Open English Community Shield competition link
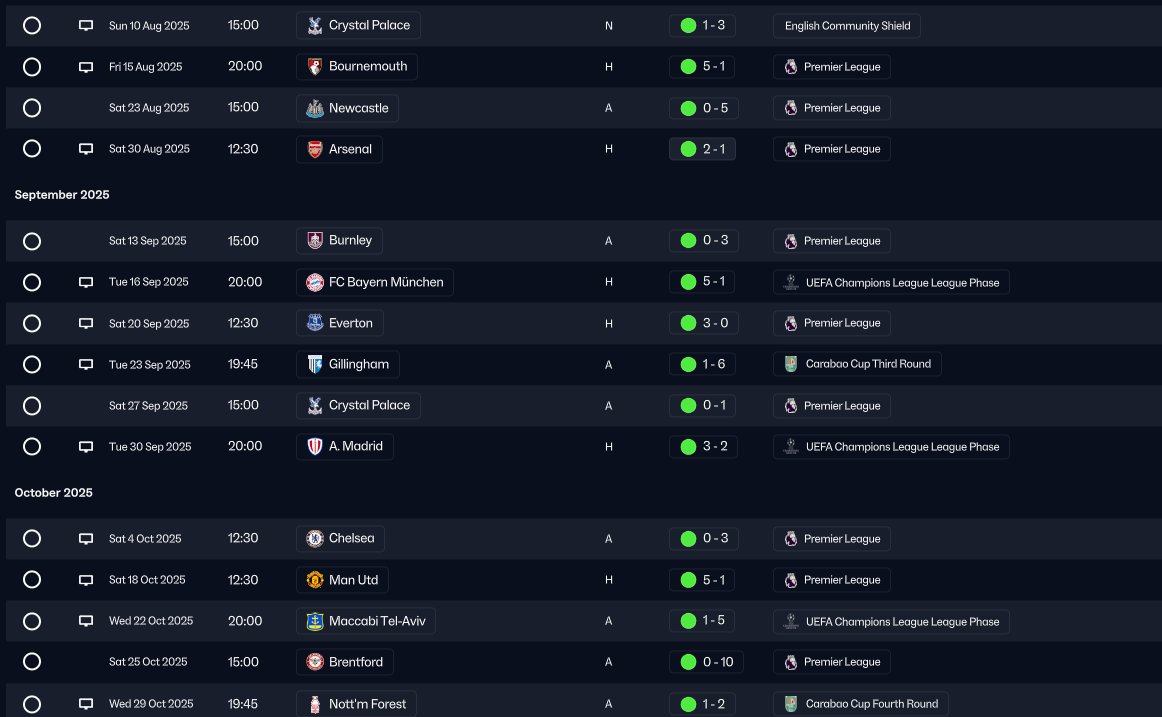 pos(847,26)
